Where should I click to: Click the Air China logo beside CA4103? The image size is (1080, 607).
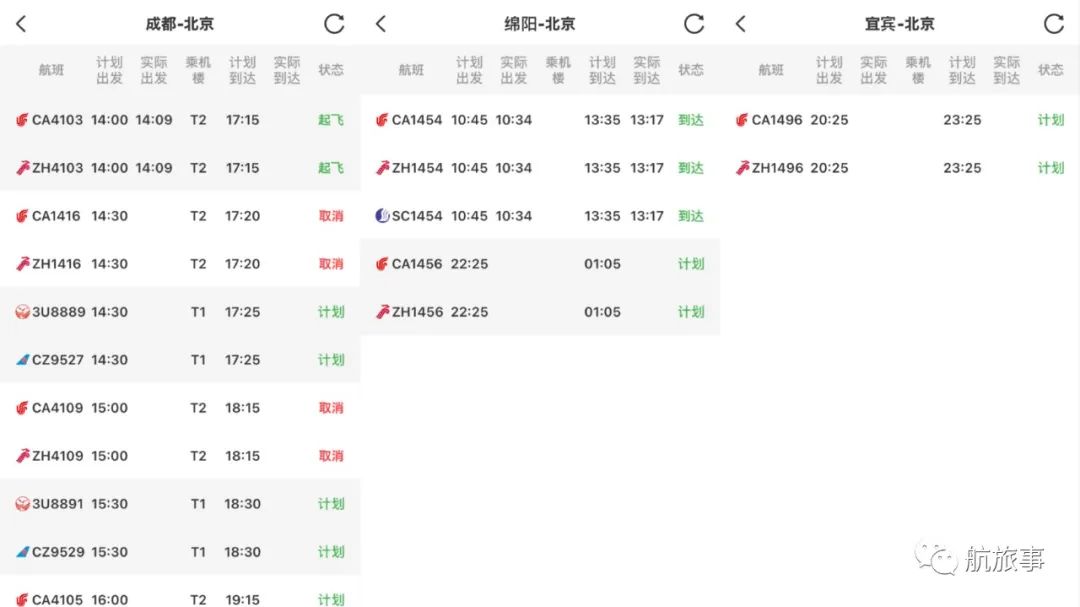coord(22,120)
